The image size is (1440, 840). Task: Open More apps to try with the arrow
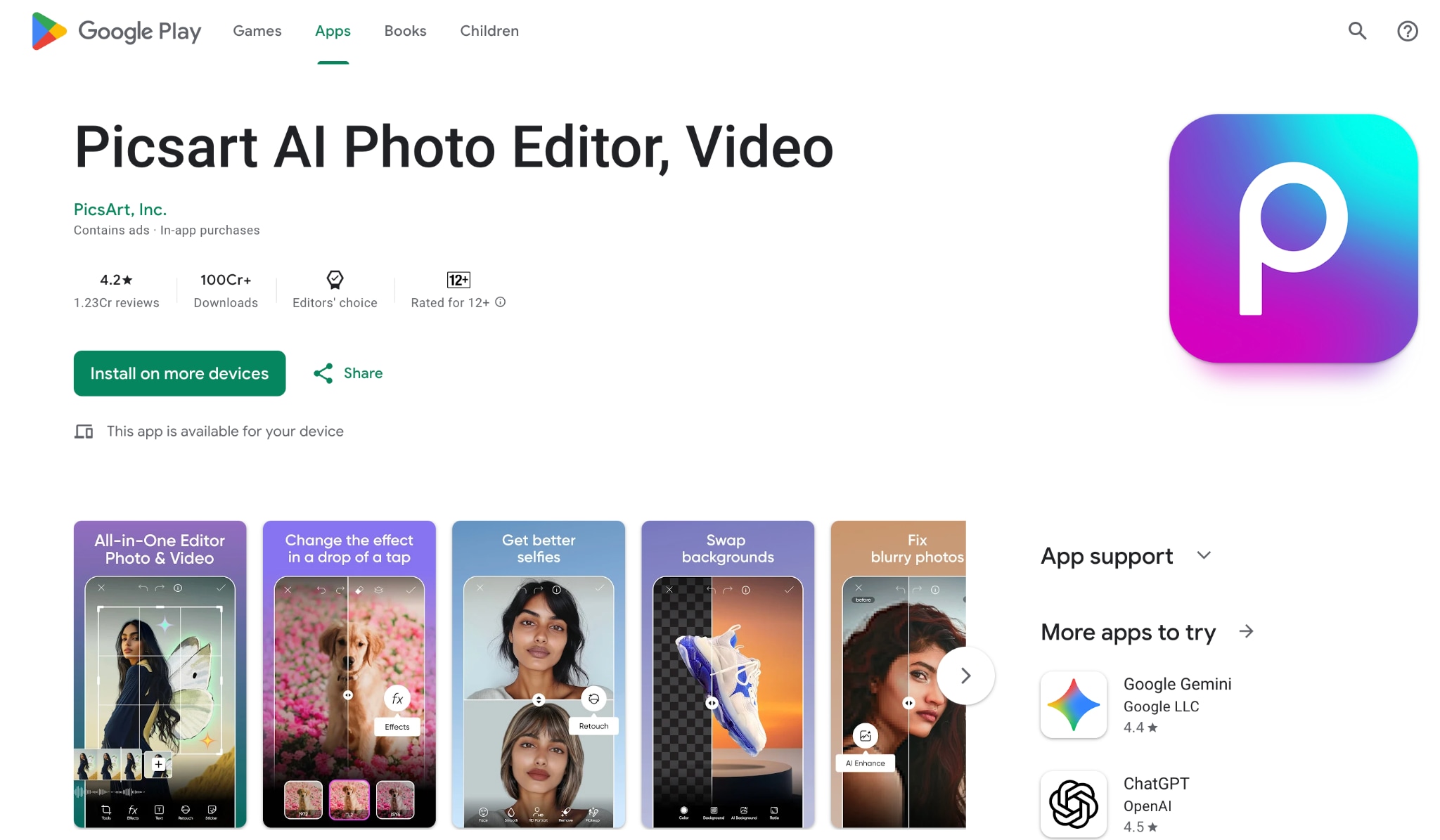(x=1247, y=631)
